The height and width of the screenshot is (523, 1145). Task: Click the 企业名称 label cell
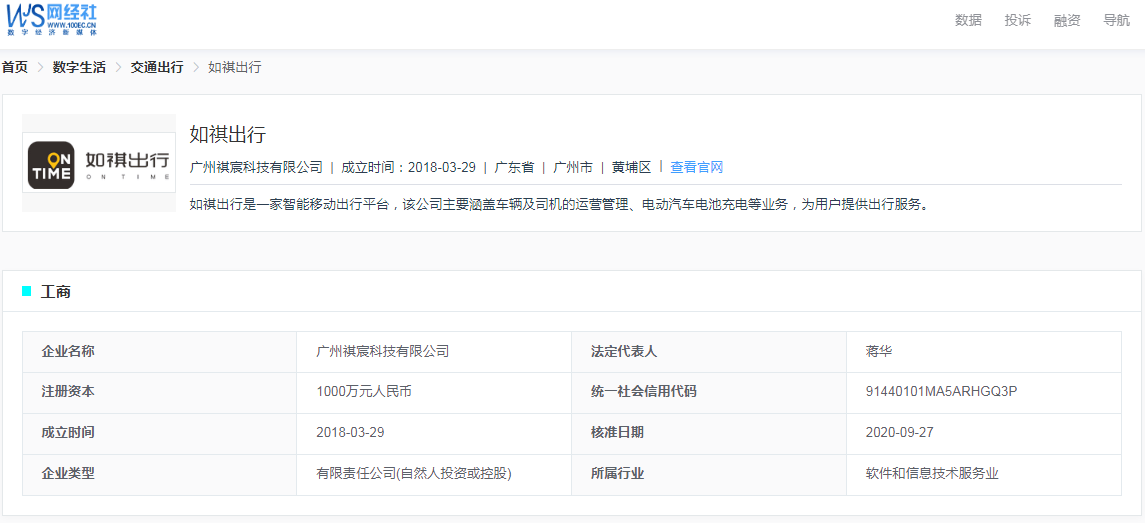point(159,352)
